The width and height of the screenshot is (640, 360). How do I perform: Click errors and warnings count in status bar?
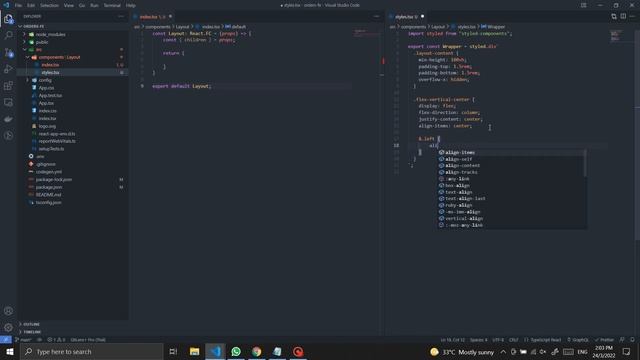[x=56, y=340]
